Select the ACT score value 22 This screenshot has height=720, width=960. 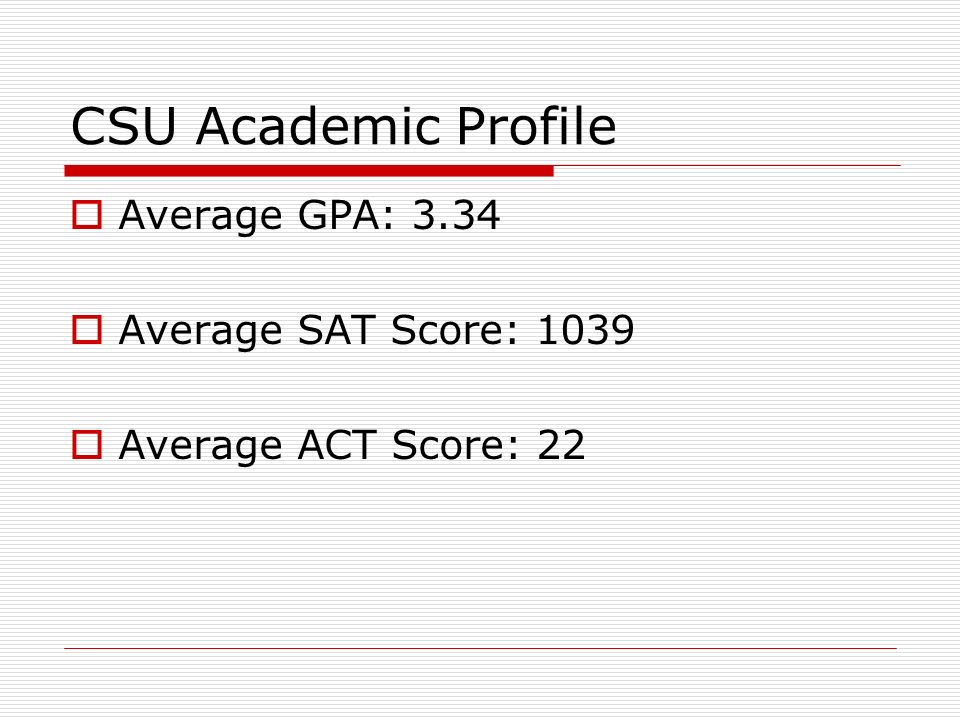(561, 445)
